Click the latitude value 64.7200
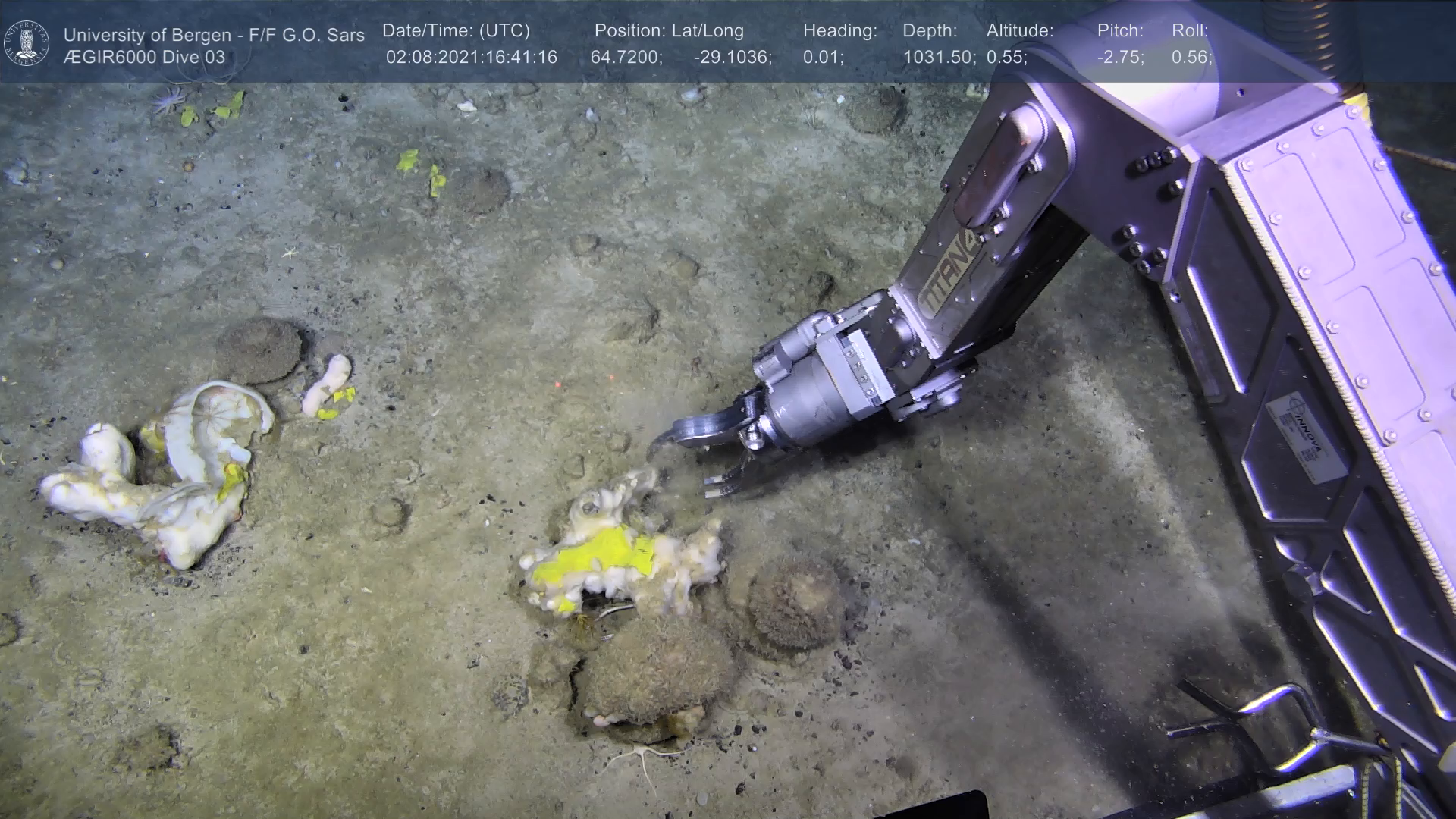 626,58
